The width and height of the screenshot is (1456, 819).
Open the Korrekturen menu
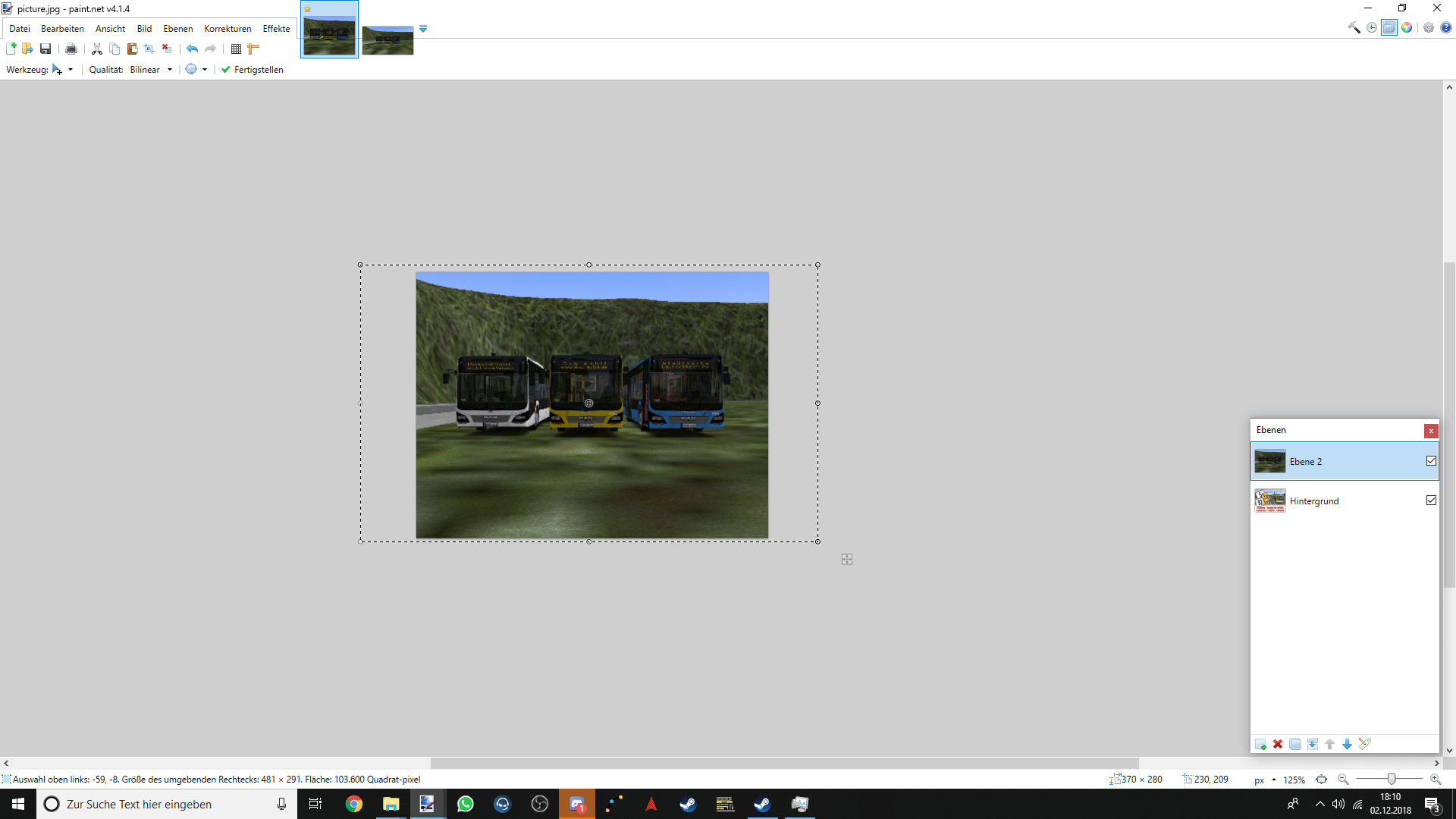pos(227,29)
